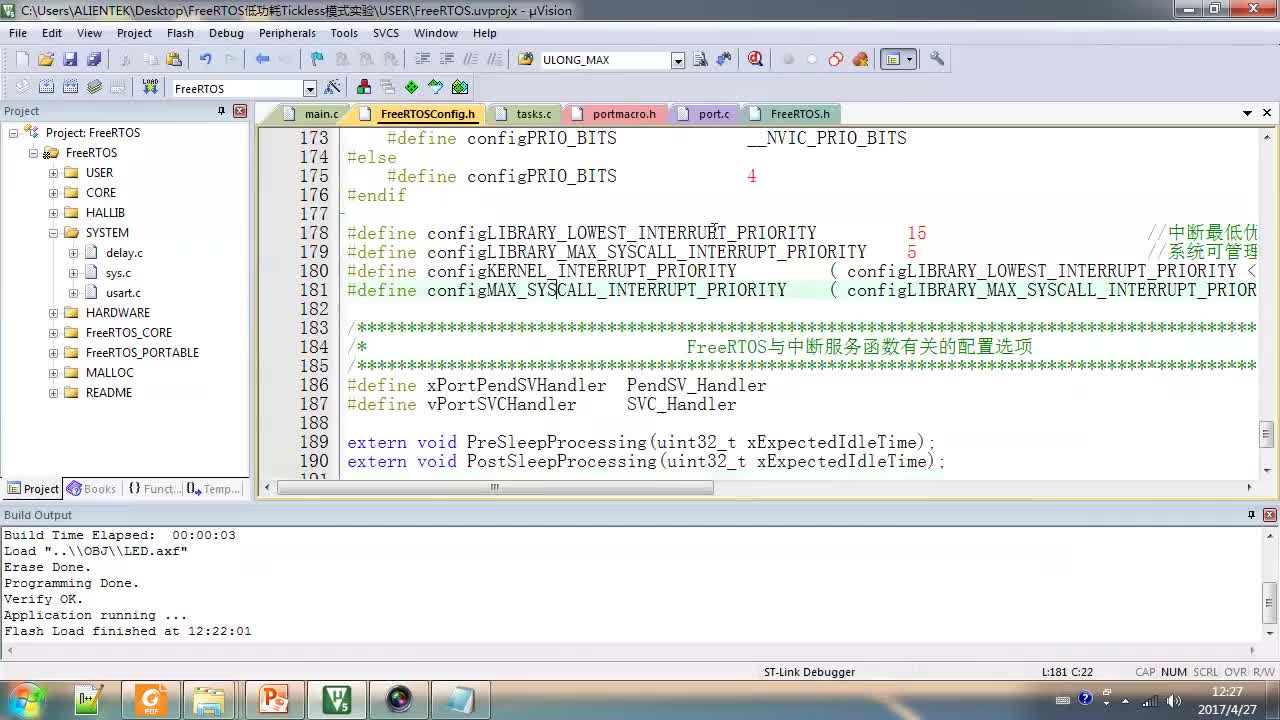Image resolution: width=1280 pixels, height=720 pixels.
Task: Click the Save All icon
Action: coord(94,59)
